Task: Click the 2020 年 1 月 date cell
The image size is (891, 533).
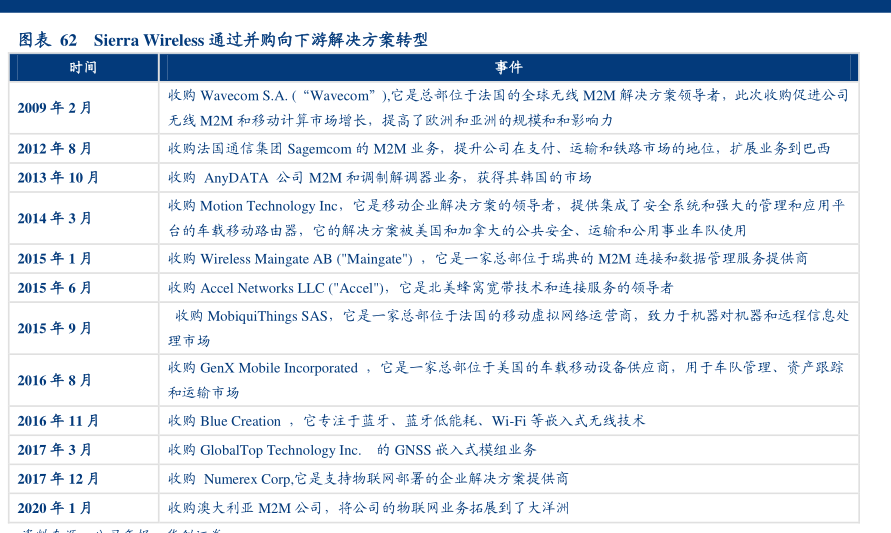Action: [55, 508]
